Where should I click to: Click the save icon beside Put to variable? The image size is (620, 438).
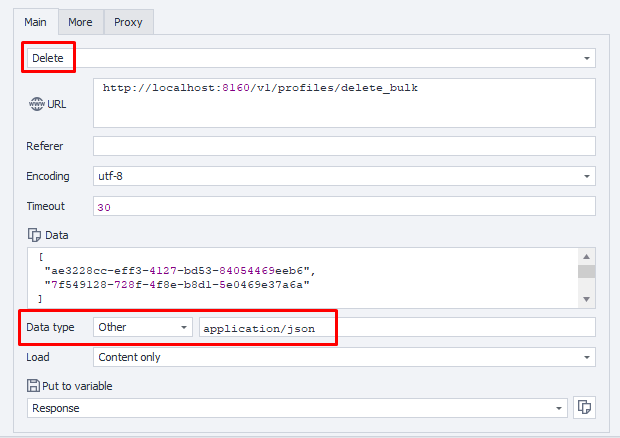34,386
